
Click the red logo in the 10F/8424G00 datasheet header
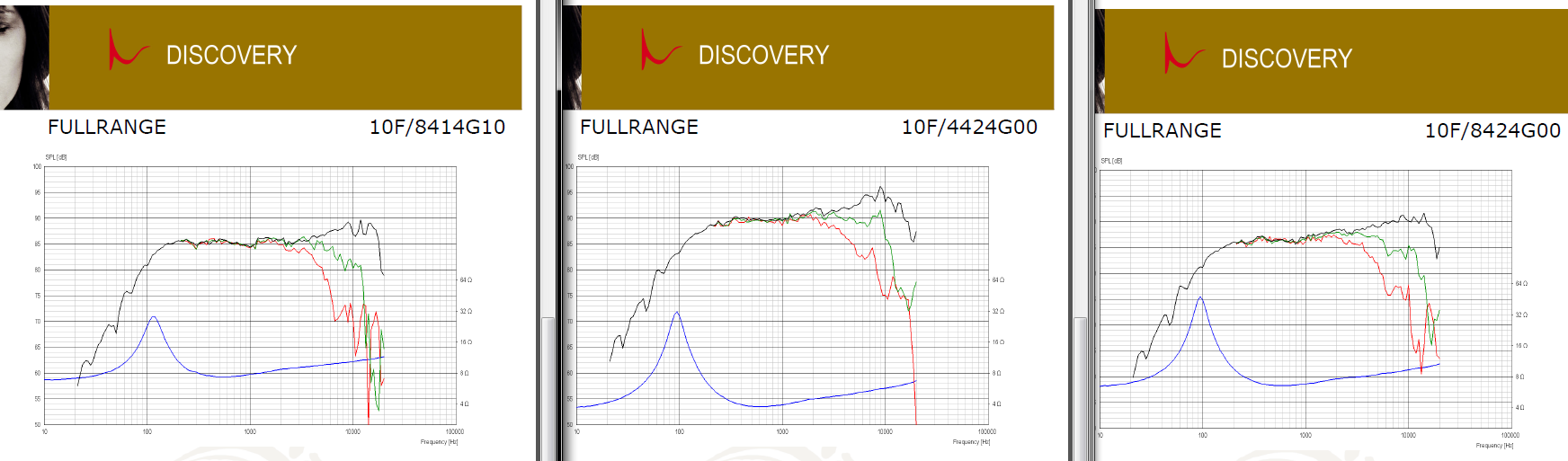(1183, 53)
